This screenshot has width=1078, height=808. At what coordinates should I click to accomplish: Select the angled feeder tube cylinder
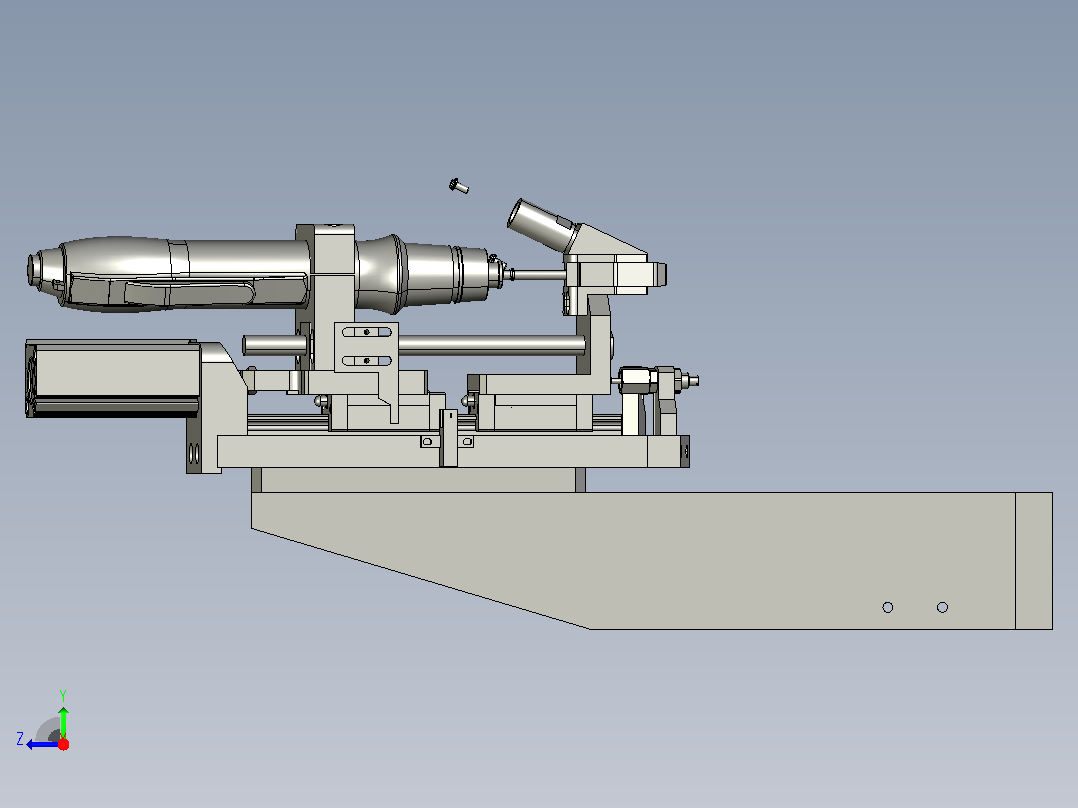click(x=540, y=225)
